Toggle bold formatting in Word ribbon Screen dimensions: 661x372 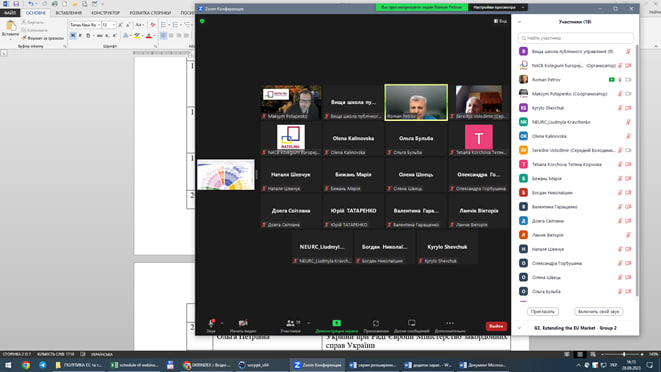(x=73, y=36)
